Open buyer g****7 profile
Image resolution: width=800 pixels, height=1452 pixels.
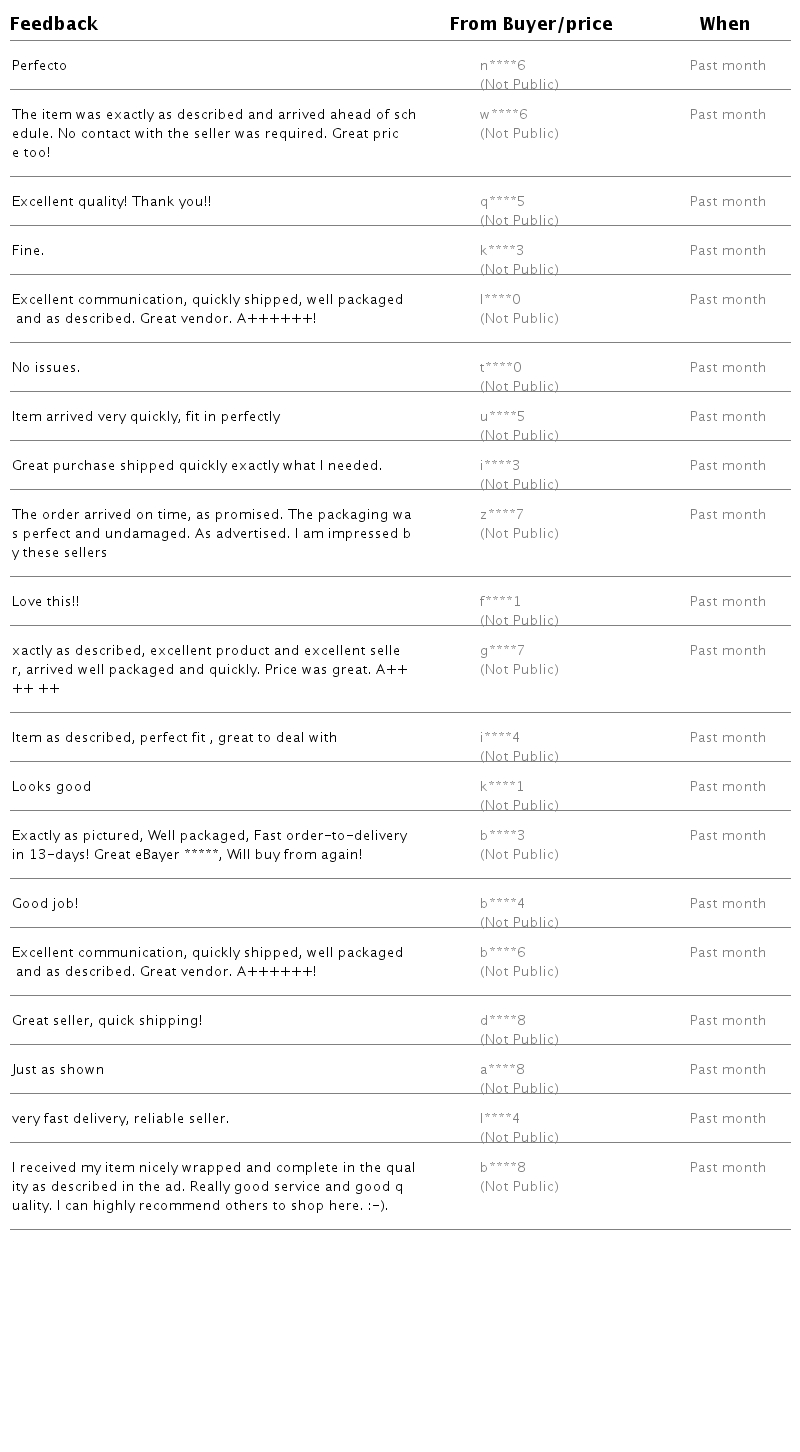tap(502, 651)
